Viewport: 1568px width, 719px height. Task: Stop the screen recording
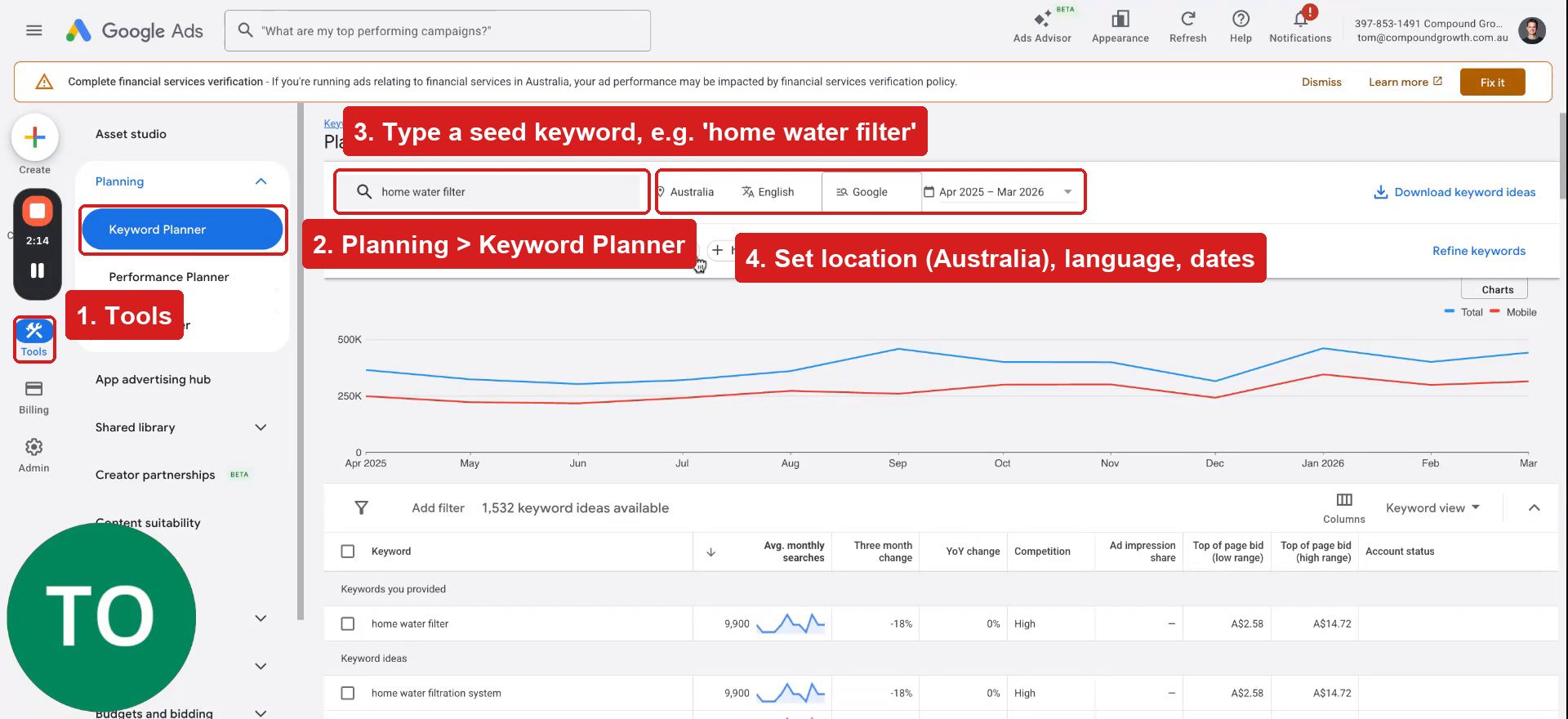37,211
